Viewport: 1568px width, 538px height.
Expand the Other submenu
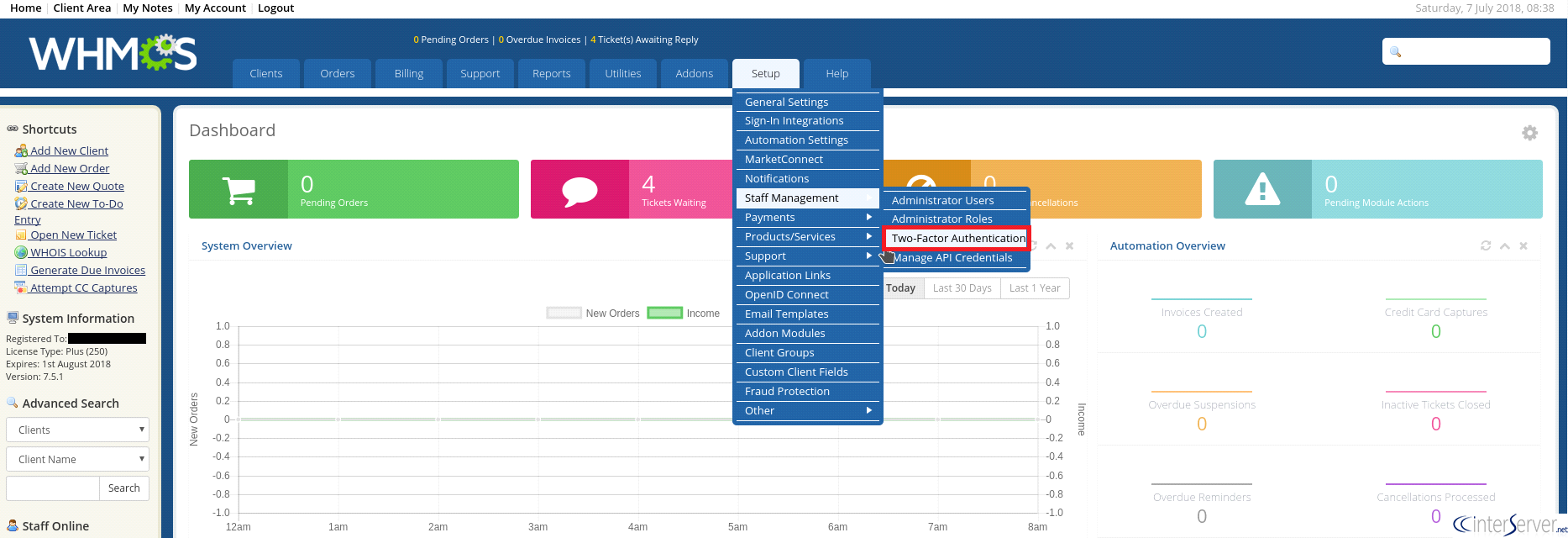point(807,411)
